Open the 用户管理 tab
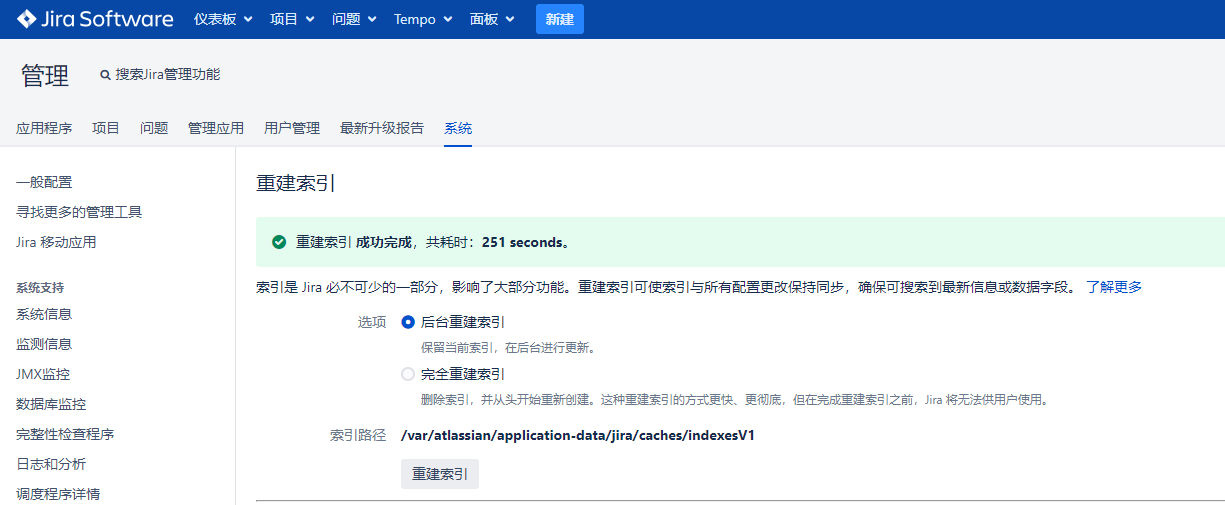Screen dimensions: 1225x505 [x=292, y=128]
